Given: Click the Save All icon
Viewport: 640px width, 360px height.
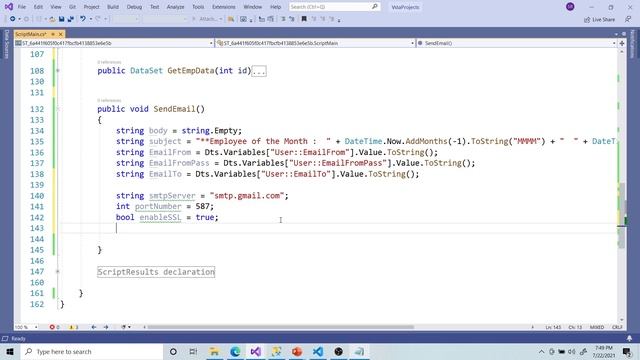Looking at the screenshot, I should point(70,19).
